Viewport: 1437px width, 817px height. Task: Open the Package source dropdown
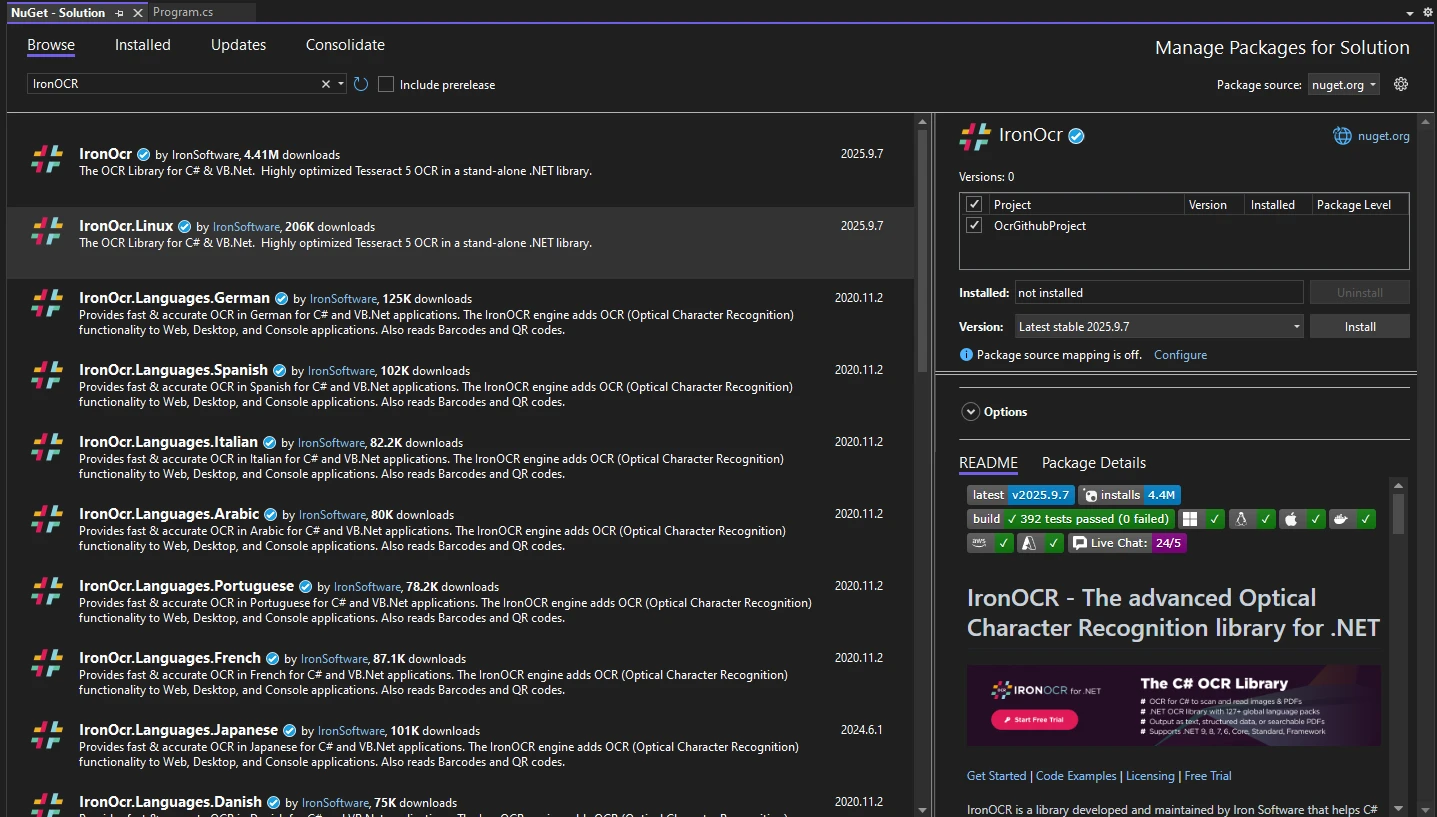click(x=1344, y=85)
